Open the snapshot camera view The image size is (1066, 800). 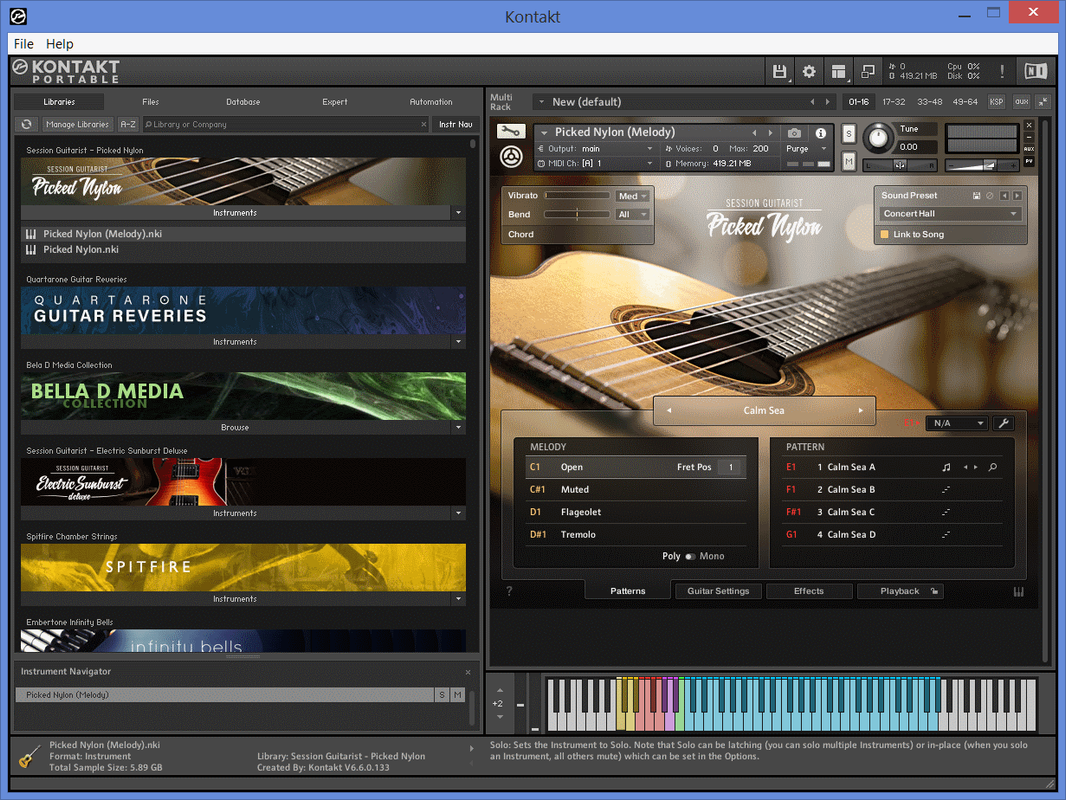(x=794, y=133)
